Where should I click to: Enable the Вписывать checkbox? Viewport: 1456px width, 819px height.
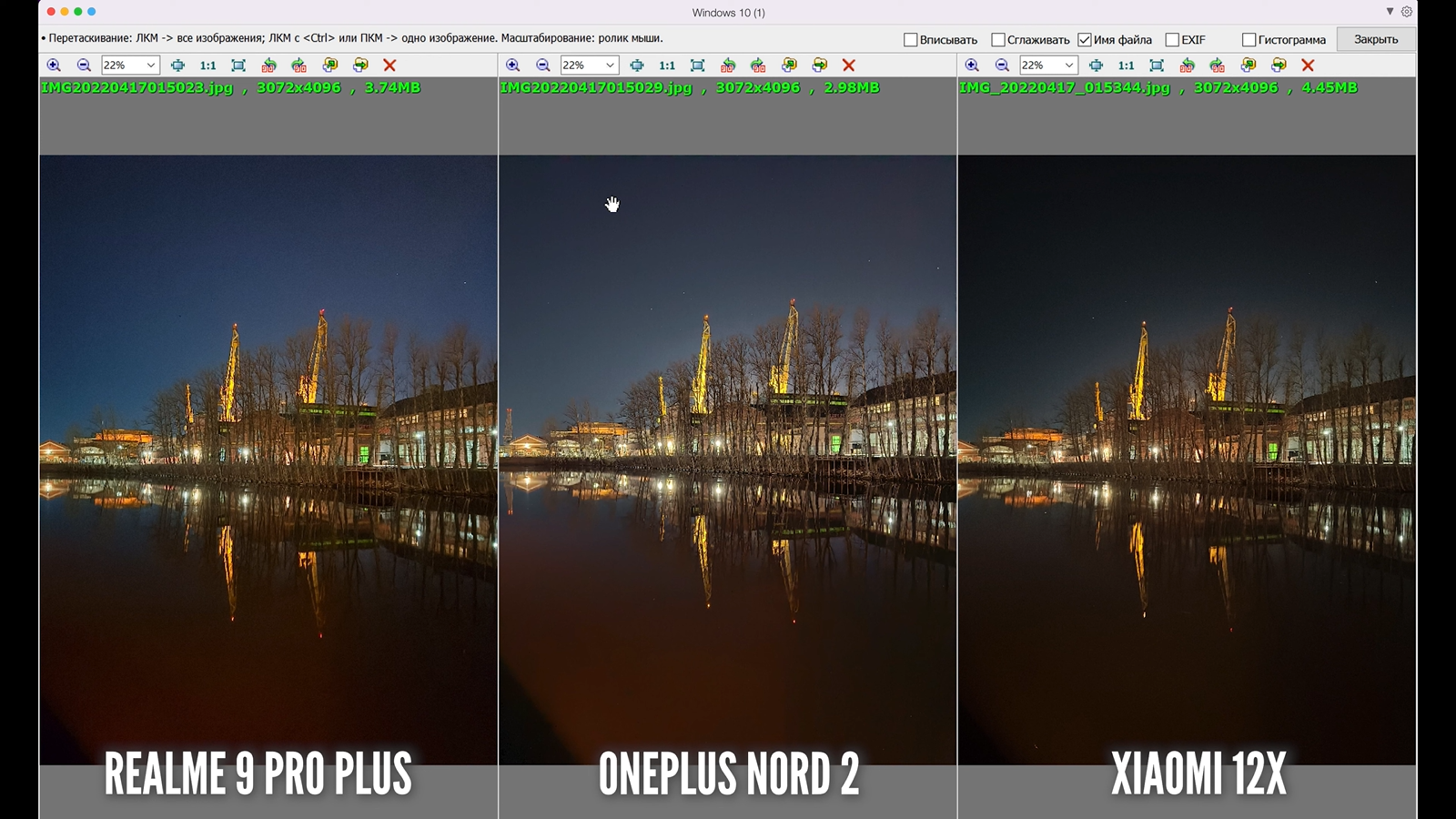click(910, 40)
